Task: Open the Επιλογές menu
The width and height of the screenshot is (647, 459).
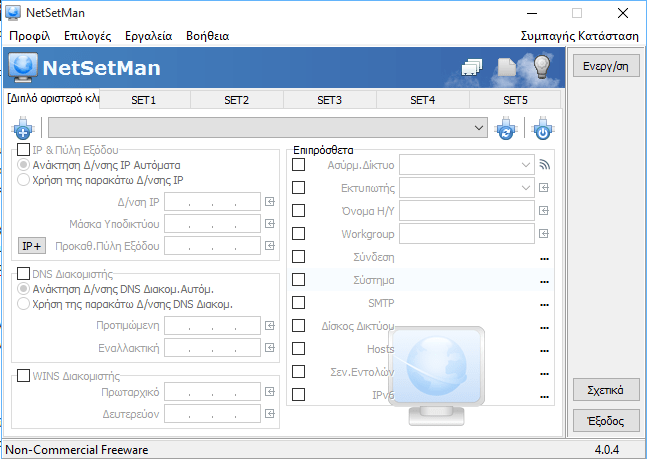Action: [87, 36]
